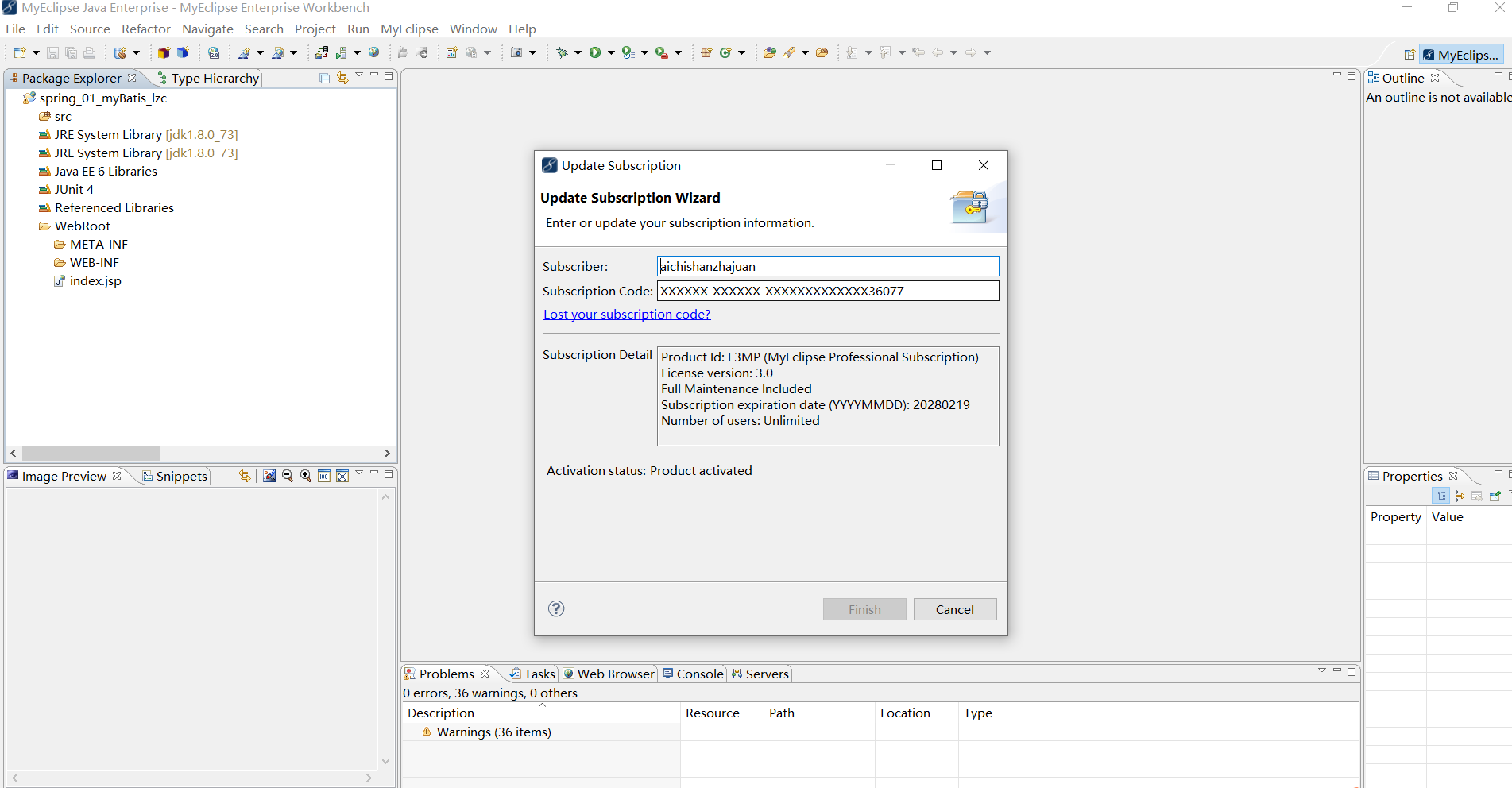1512x788 pixels.
Task: Switch to the Console tab
Action: 693,674
